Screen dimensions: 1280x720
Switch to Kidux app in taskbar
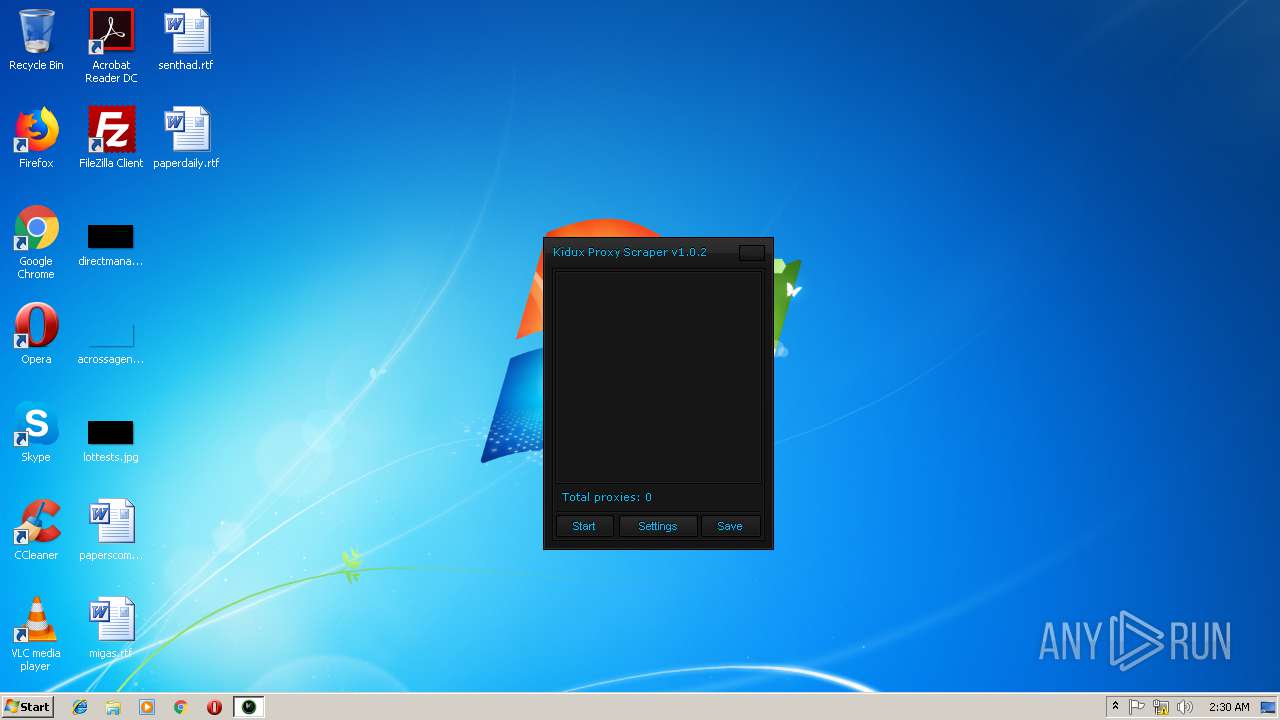(248, 707)
